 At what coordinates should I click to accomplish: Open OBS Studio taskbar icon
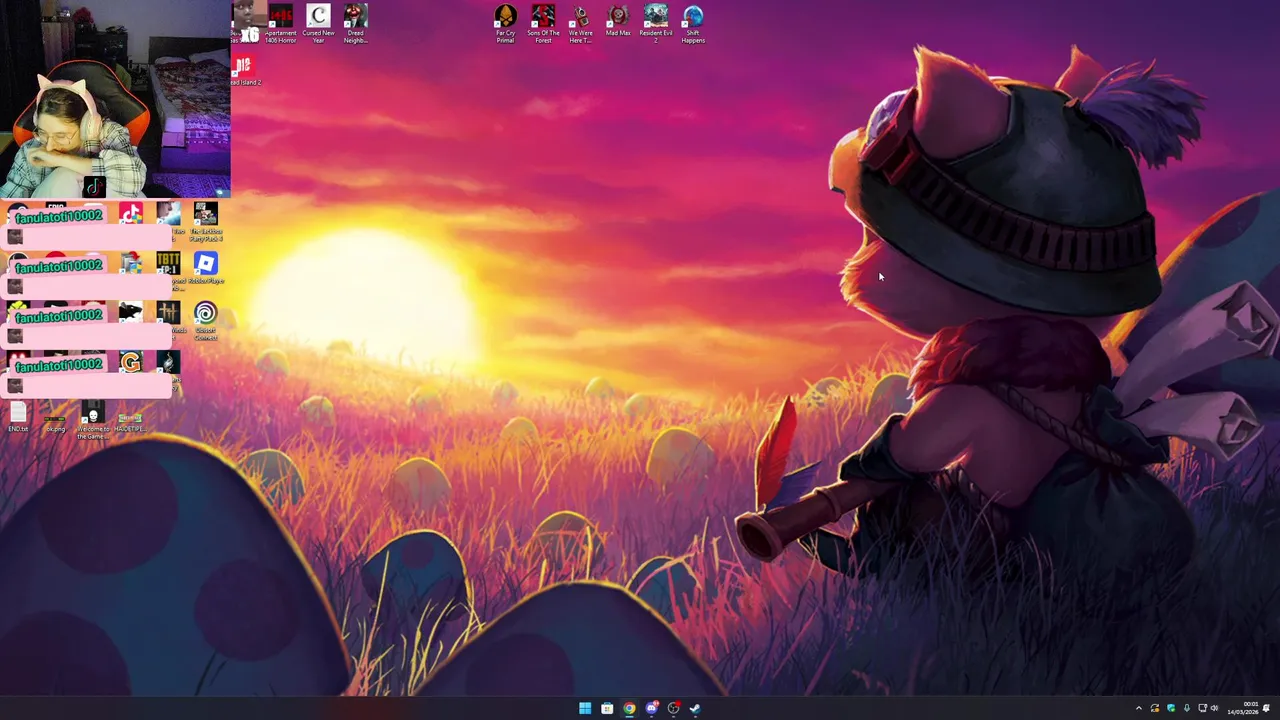[x=674, y=709]
